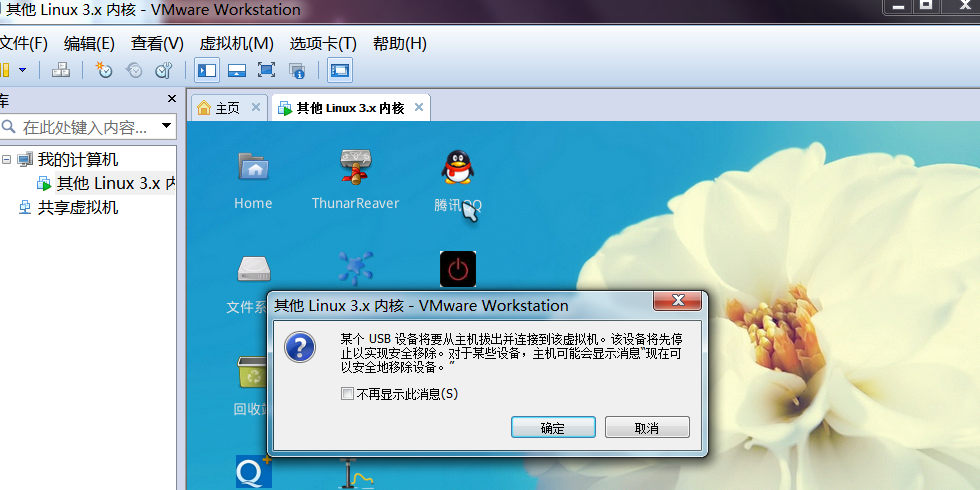
Task: Click the library search input field
Action: coord(80,128)
